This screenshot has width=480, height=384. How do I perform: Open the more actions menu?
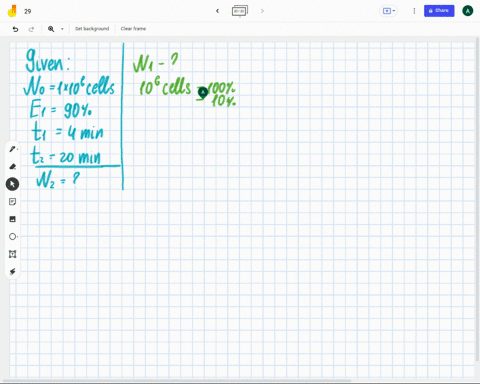[x=414, y=11]
